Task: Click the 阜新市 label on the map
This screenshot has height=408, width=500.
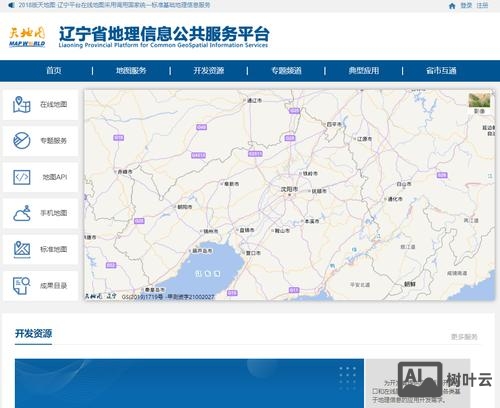Action: coord(232,184)
